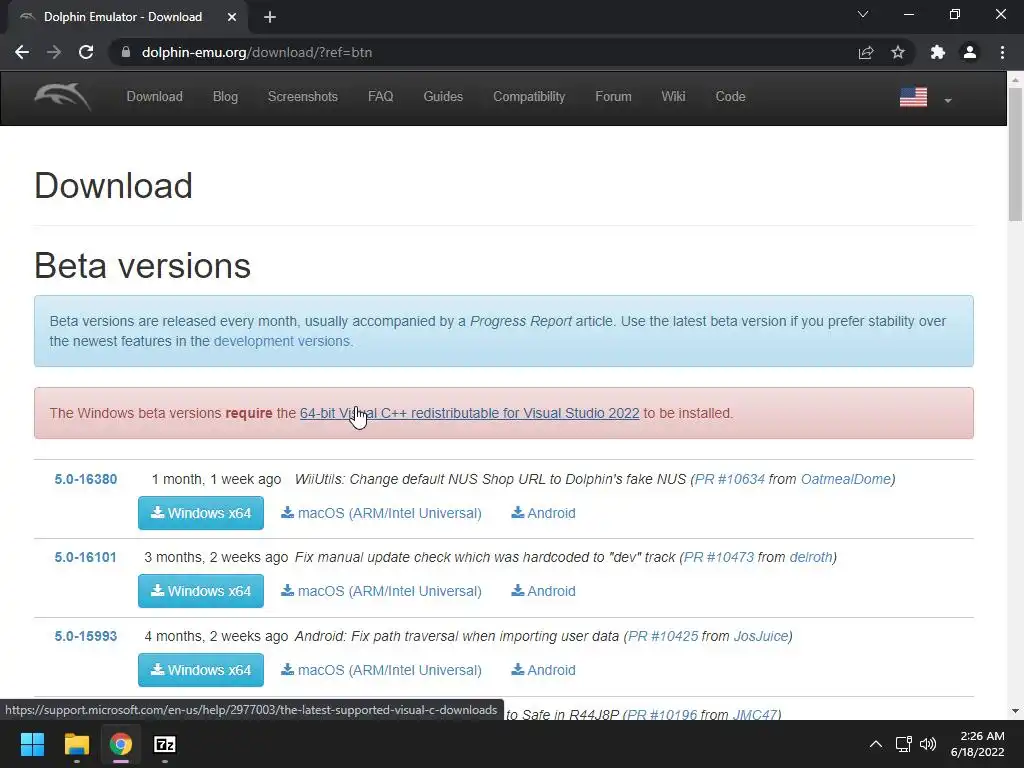Open network status tray icon

tap(903, 744)
